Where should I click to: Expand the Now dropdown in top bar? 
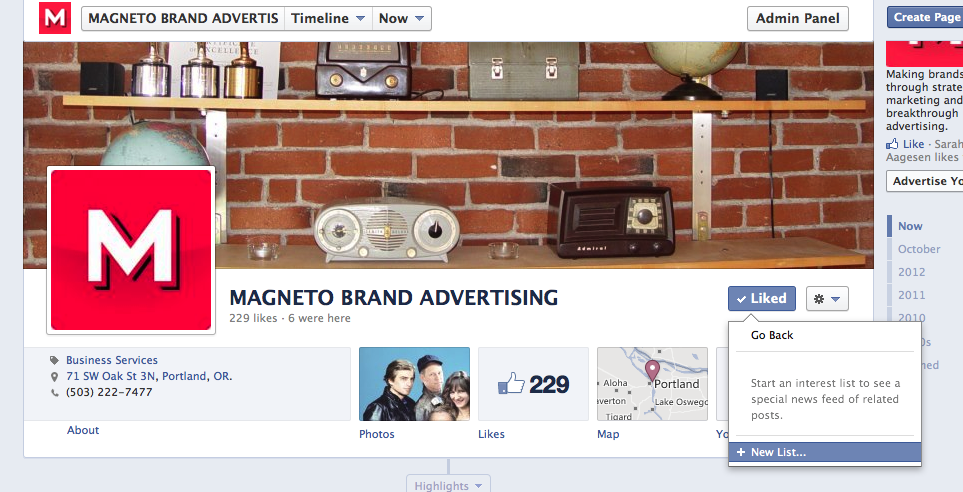tap(402, 18)
